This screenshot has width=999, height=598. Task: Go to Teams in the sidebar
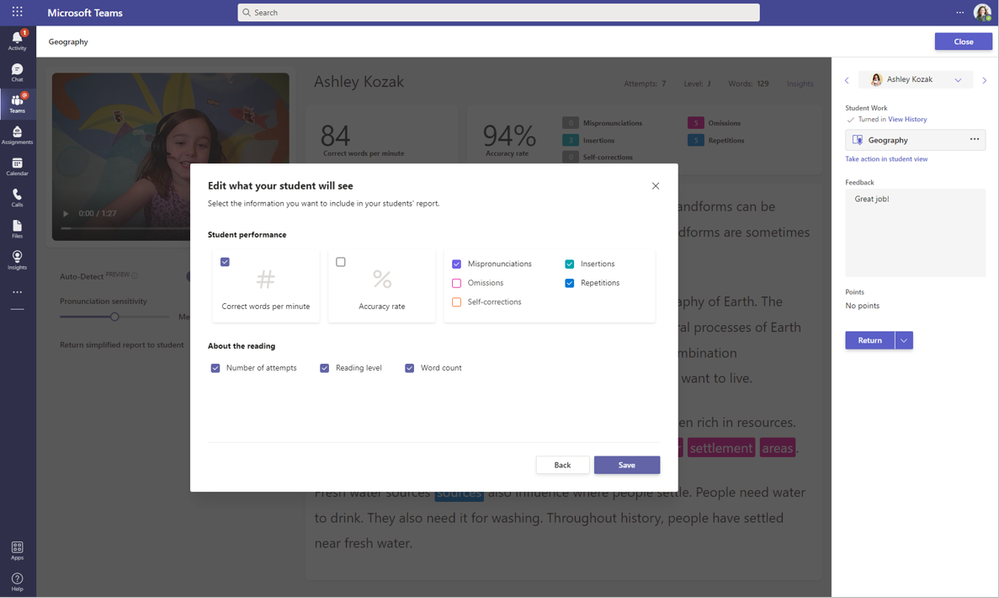click(17, 103)
